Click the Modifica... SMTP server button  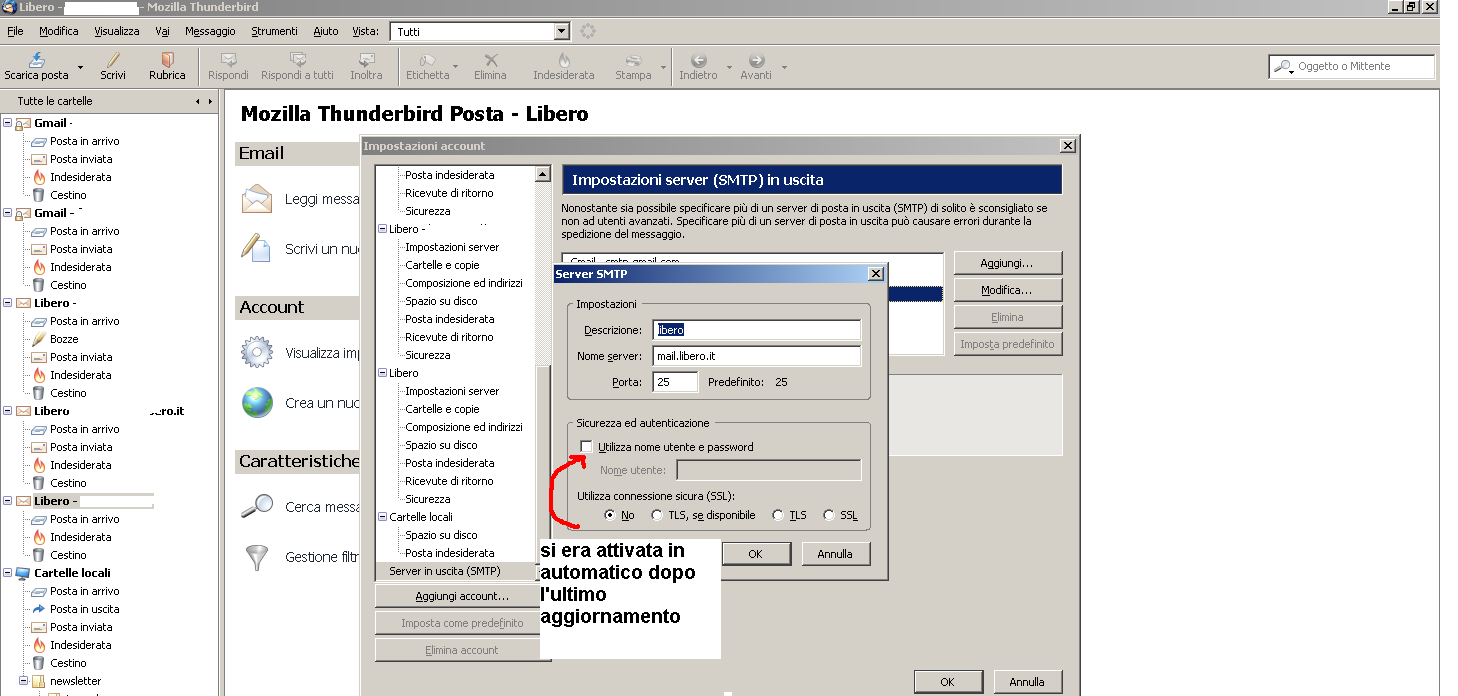point(1007,289)
